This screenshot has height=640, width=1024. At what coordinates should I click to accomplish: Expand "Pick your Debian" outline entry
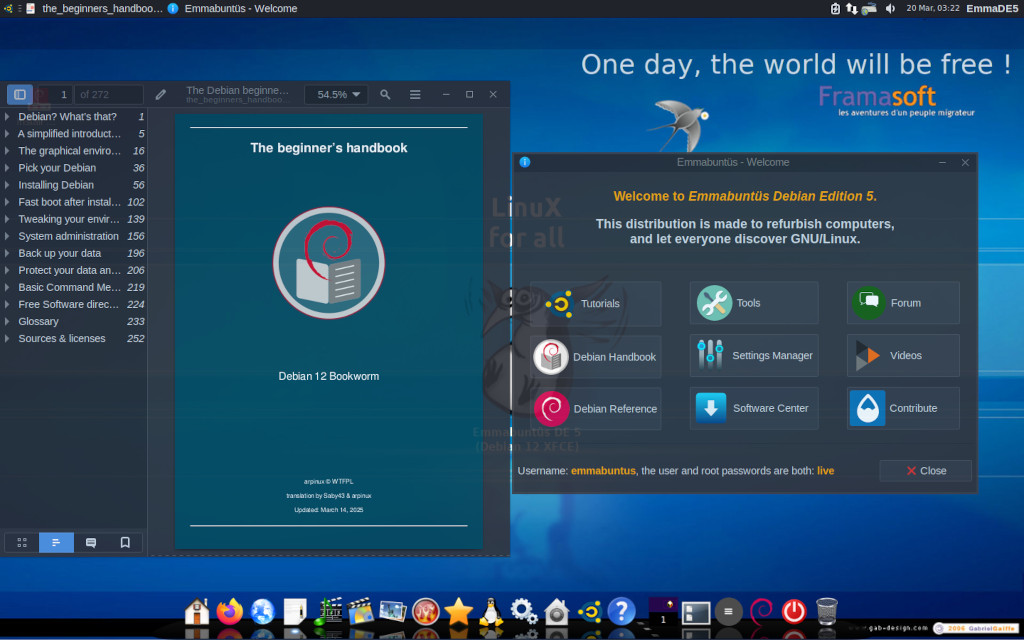7,168
